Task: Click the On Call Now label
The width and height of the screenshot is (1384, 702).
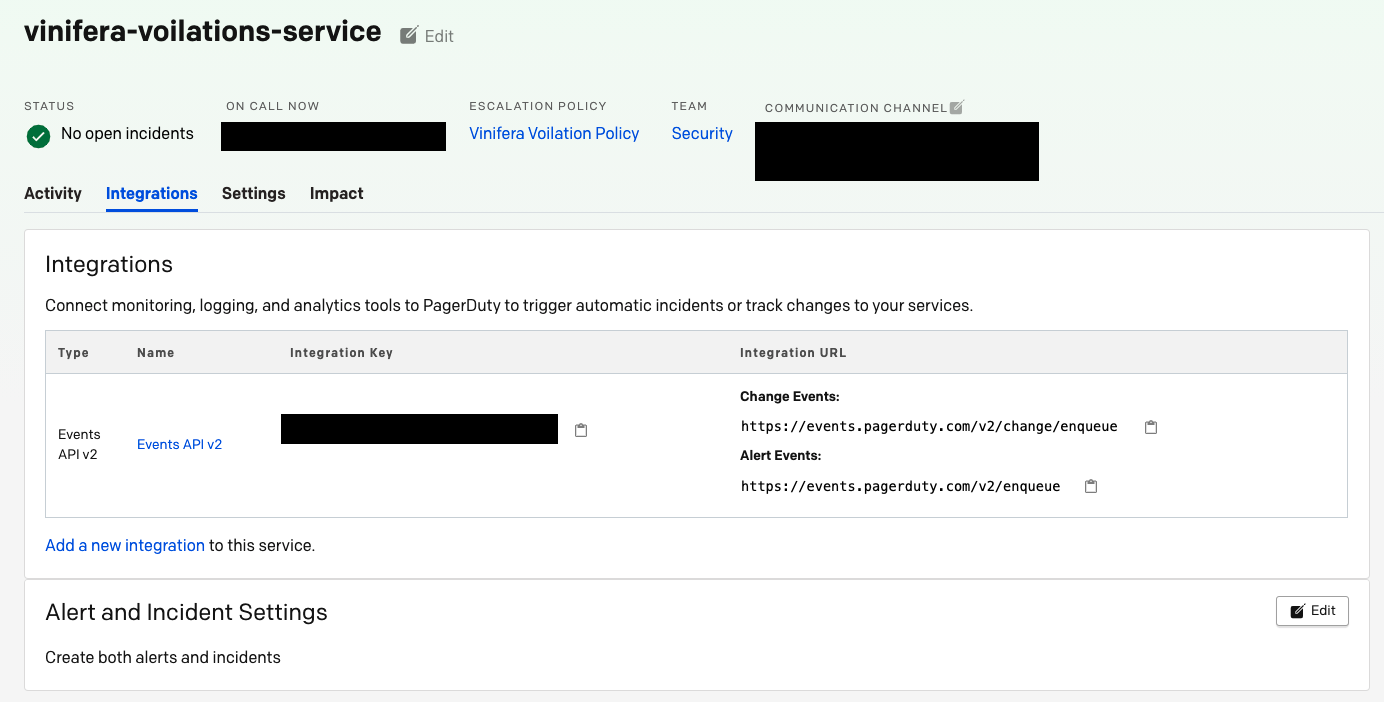Action: 273,106
